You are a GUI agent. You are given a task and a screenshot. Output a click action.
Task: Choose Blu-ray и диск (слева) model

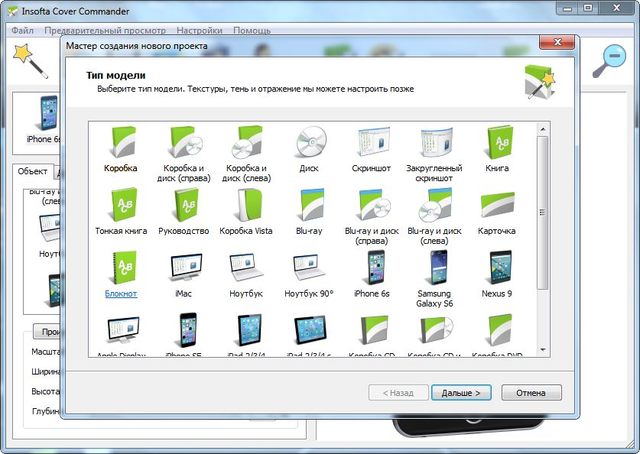[x=435, y=205]
